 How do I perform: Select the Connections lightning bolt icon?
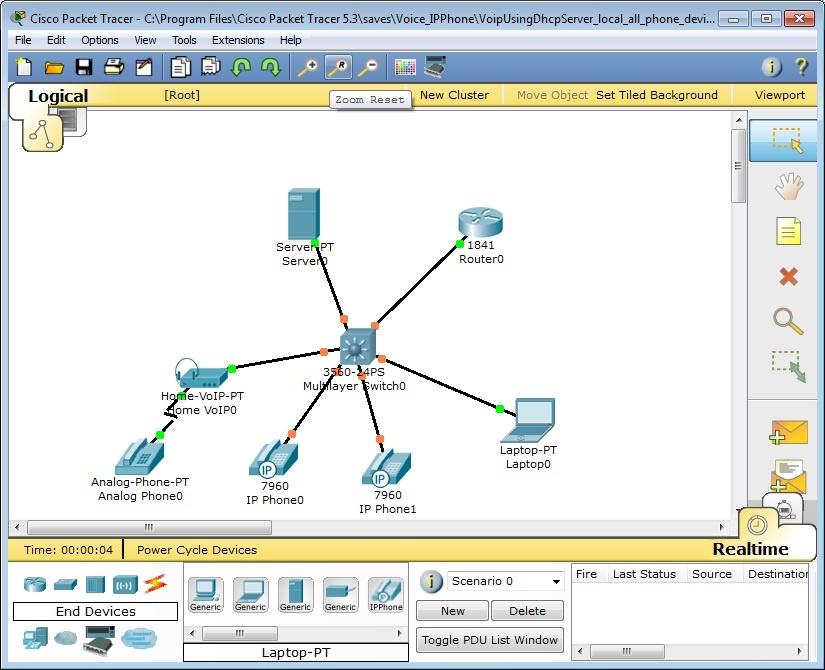click(156, 583)
